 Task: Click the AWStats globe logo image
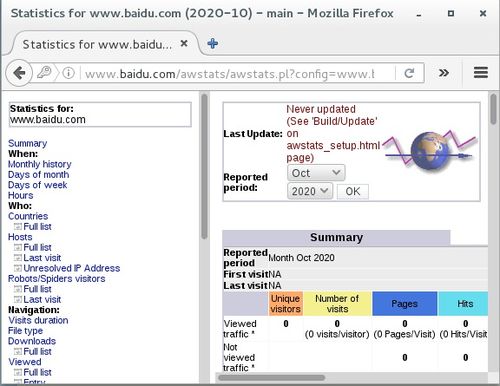[x=430, y=151]
